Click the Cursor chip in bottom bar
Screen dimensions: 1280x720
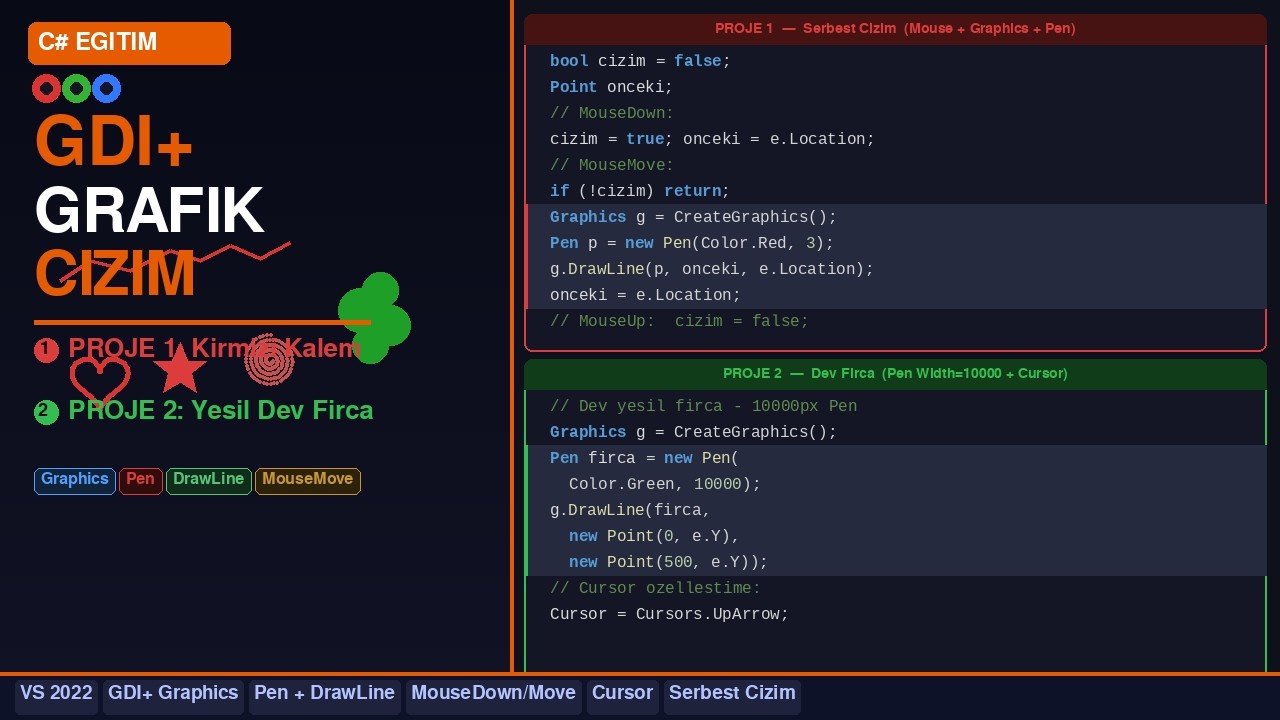[x=622, y=695]
